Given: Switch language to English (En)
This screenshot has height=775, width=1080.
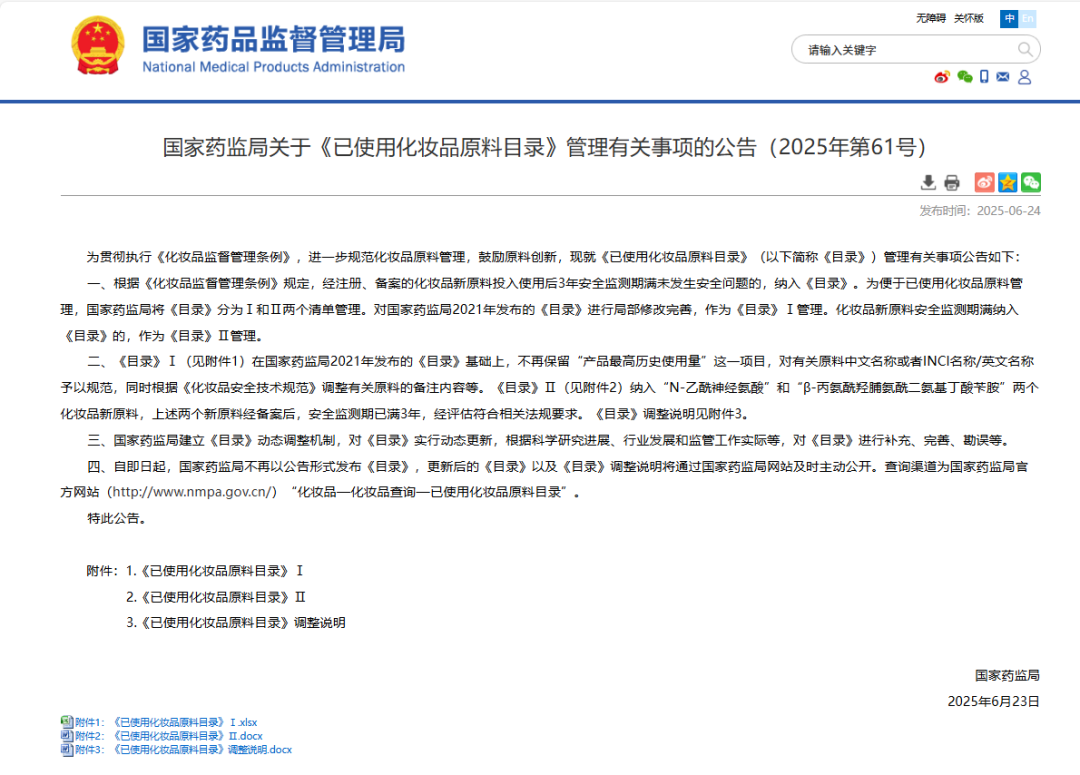Looking at the screenshot, I should 1028,18.
